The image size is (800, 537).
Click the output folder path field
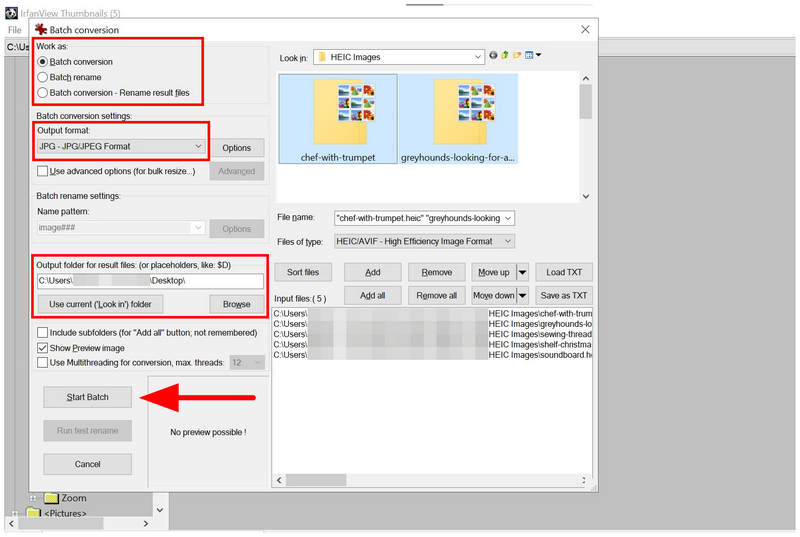(150, 281)
